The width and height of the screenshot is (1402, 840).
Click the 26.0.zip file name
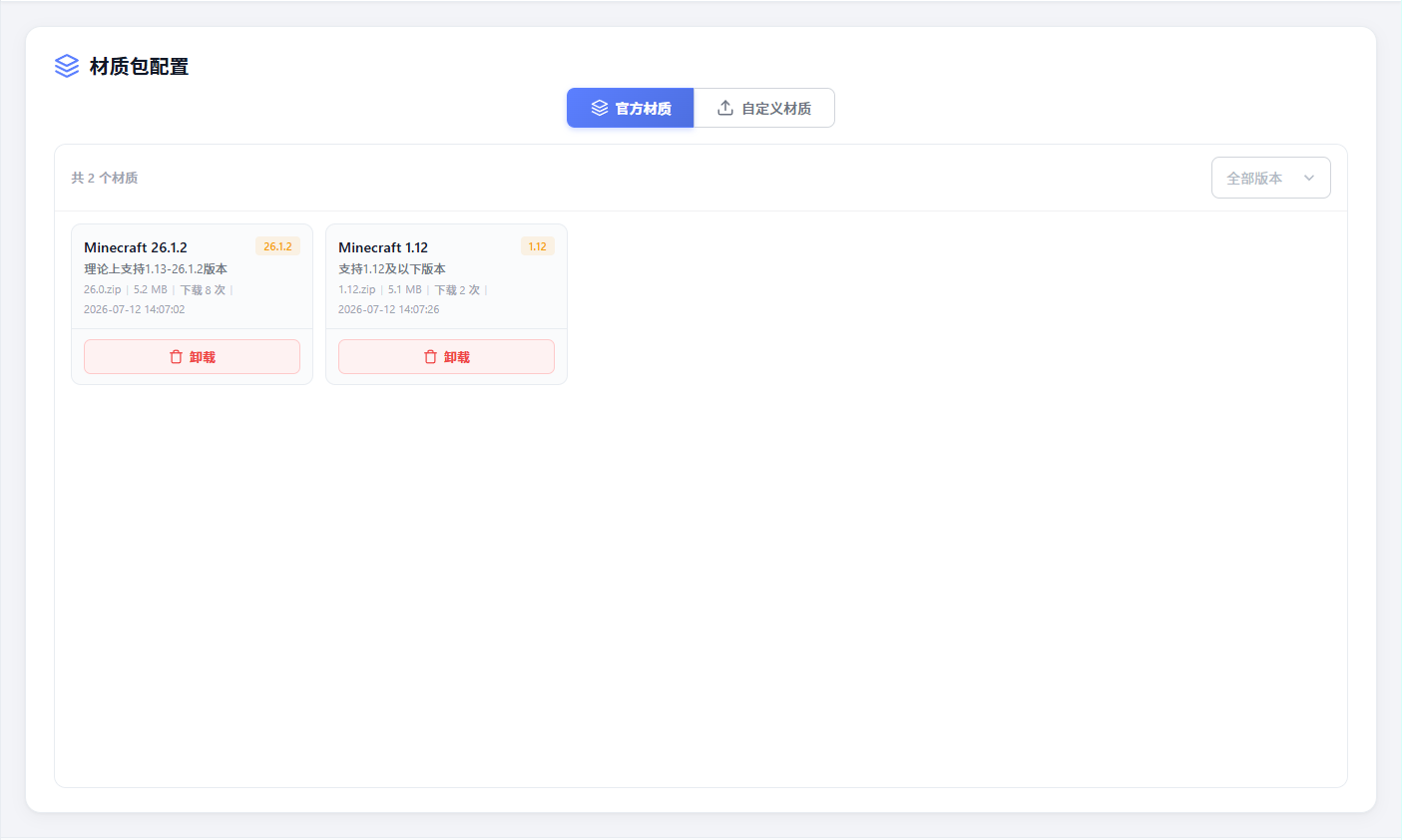103,290
